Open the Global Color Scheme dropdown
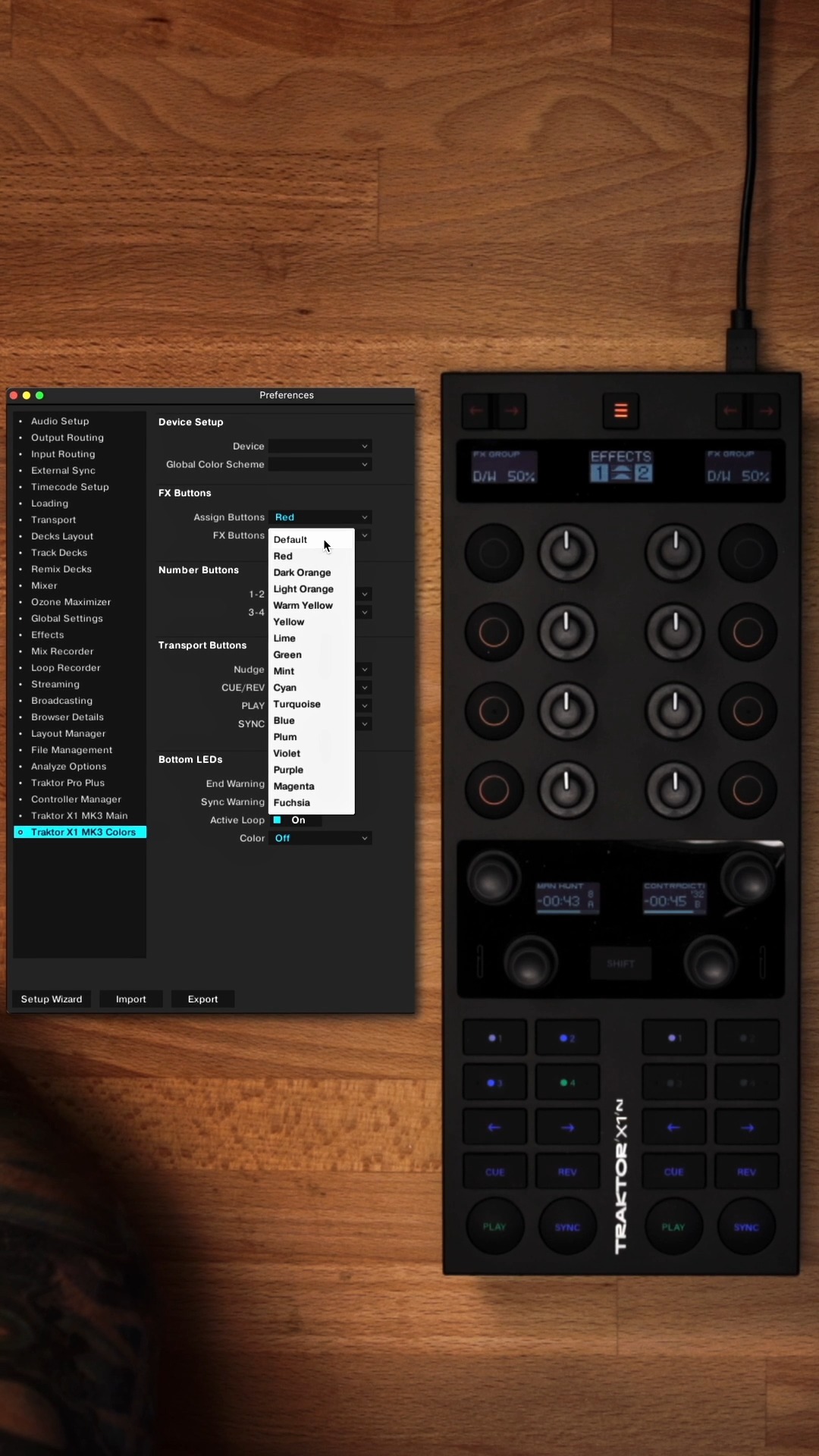 point(320,464)
